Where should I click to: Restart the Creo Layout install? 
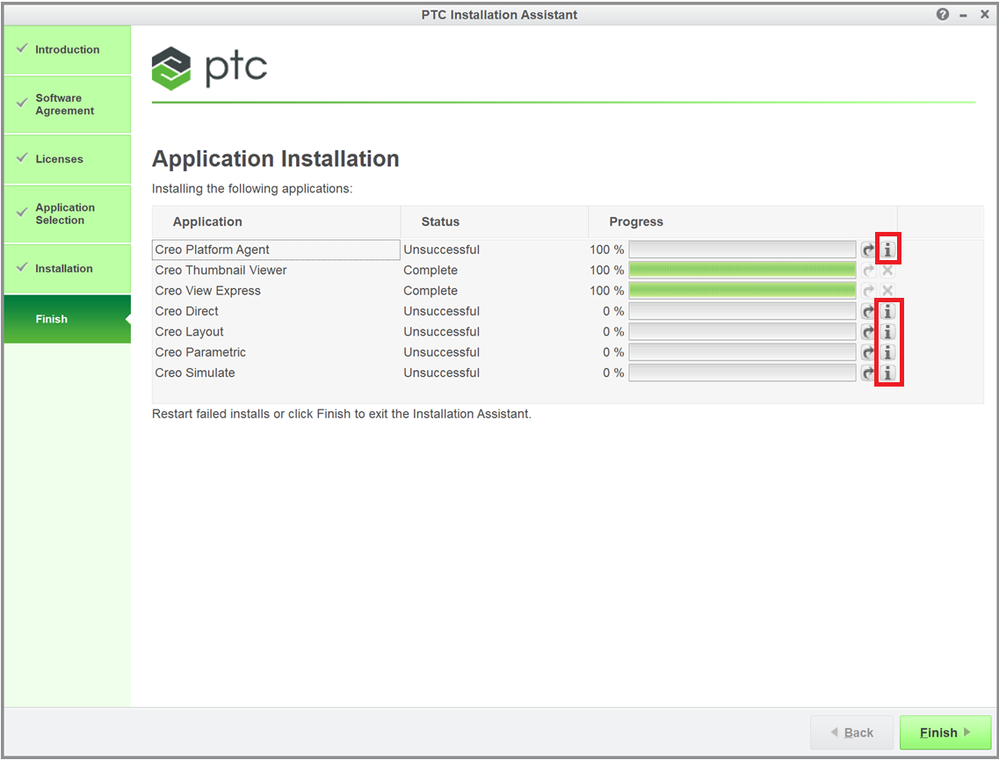tap(868, 332)
